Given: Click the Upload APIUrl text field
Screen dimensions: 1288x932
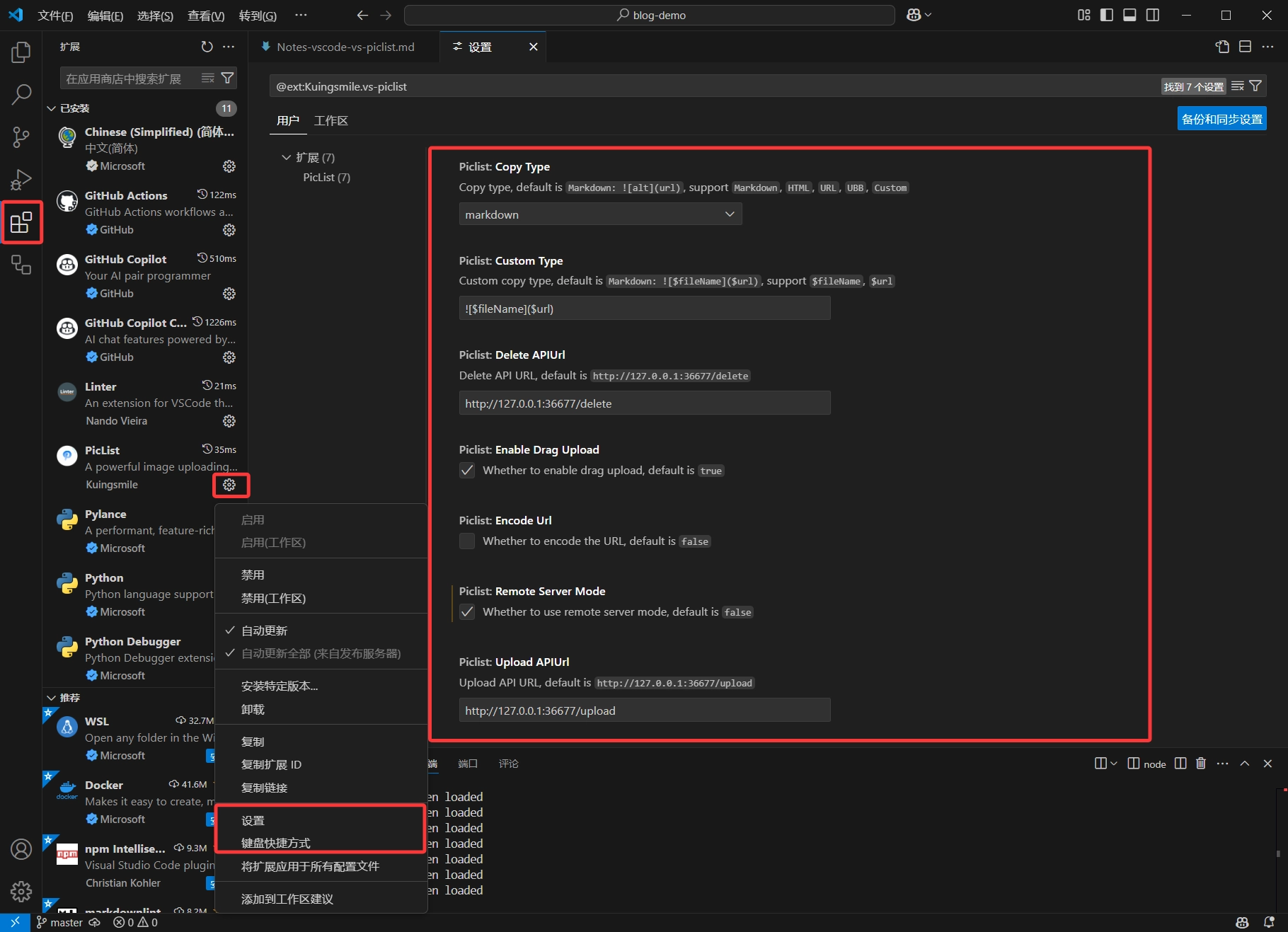Looking at the screenshot, I should [x=645, y=710].
